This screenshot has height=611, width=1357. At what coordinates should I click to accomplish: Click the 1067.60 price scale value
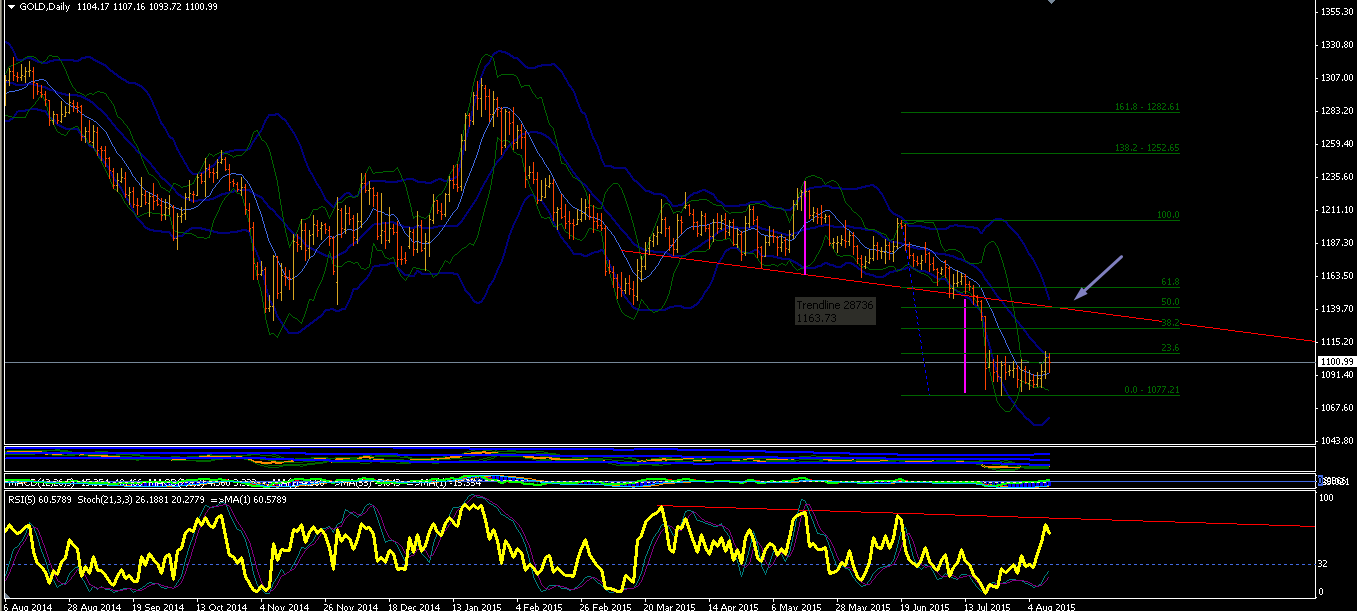1336,407
